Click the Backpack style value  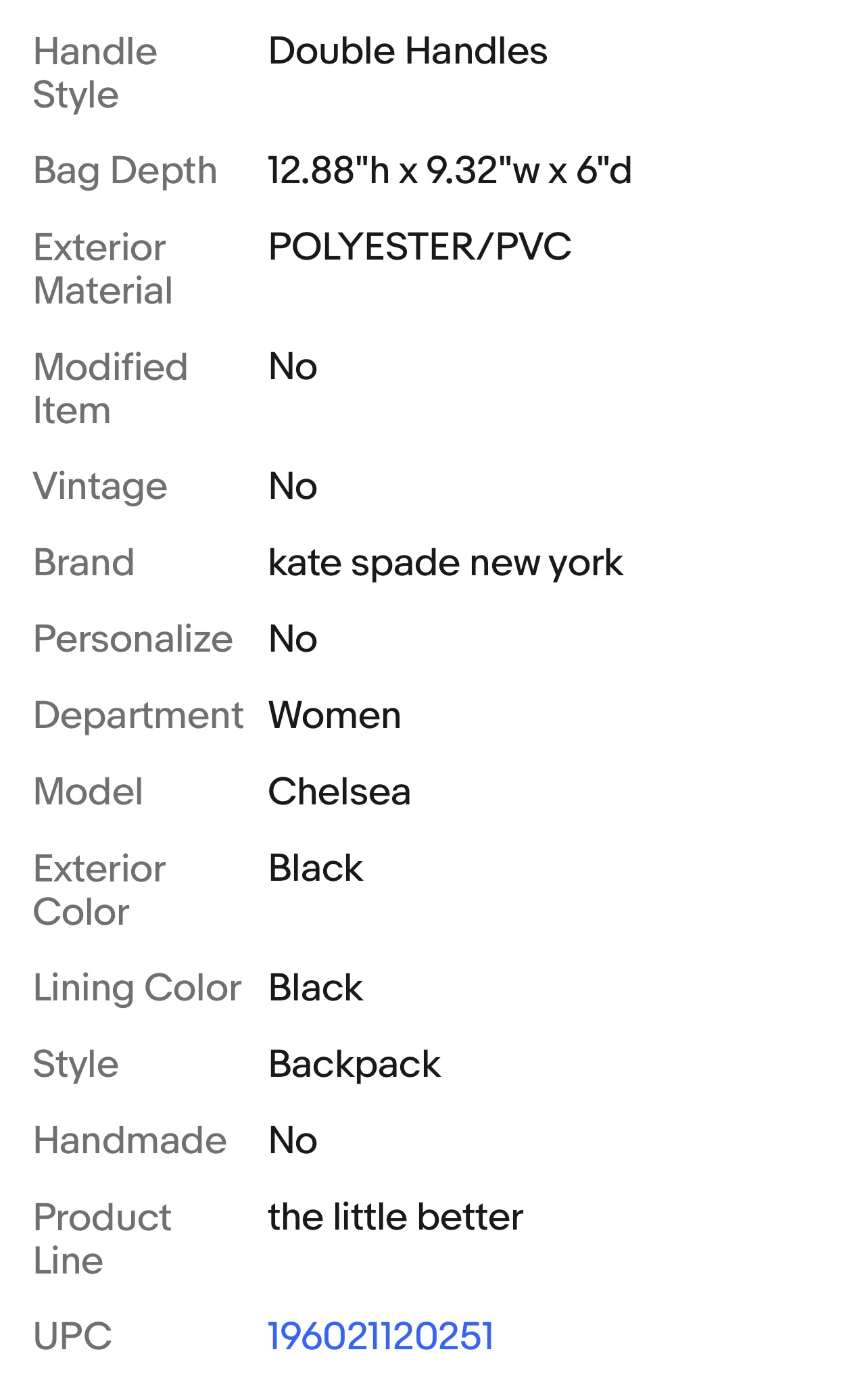(354, 1064)
